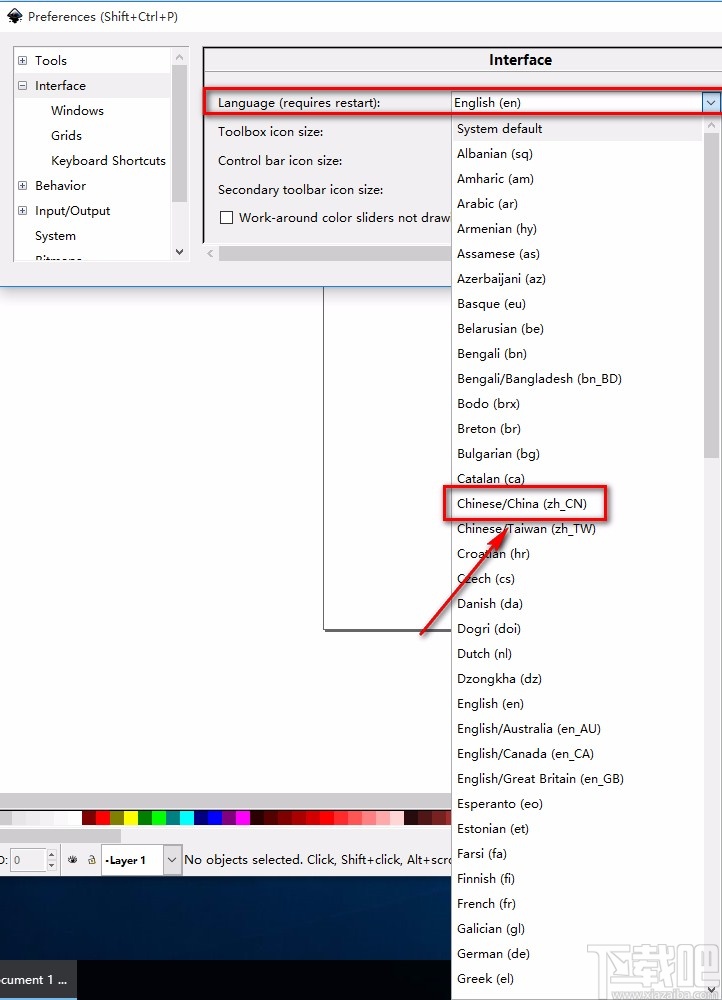
Task: Open the Document 1 taskbar button
Action: [38, 980]
